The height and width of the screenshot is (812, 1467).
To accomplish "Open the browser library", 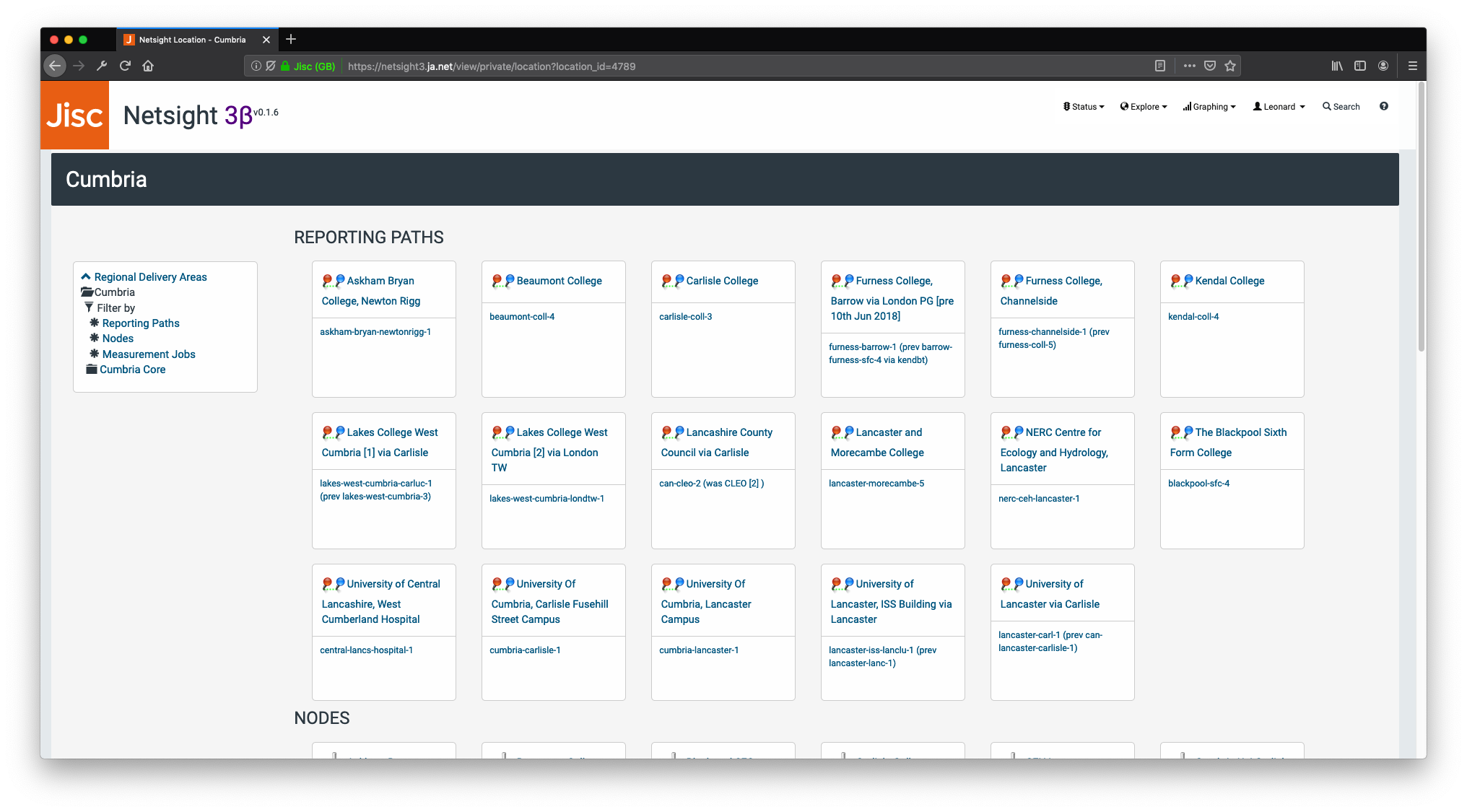I will [1337, 66].
